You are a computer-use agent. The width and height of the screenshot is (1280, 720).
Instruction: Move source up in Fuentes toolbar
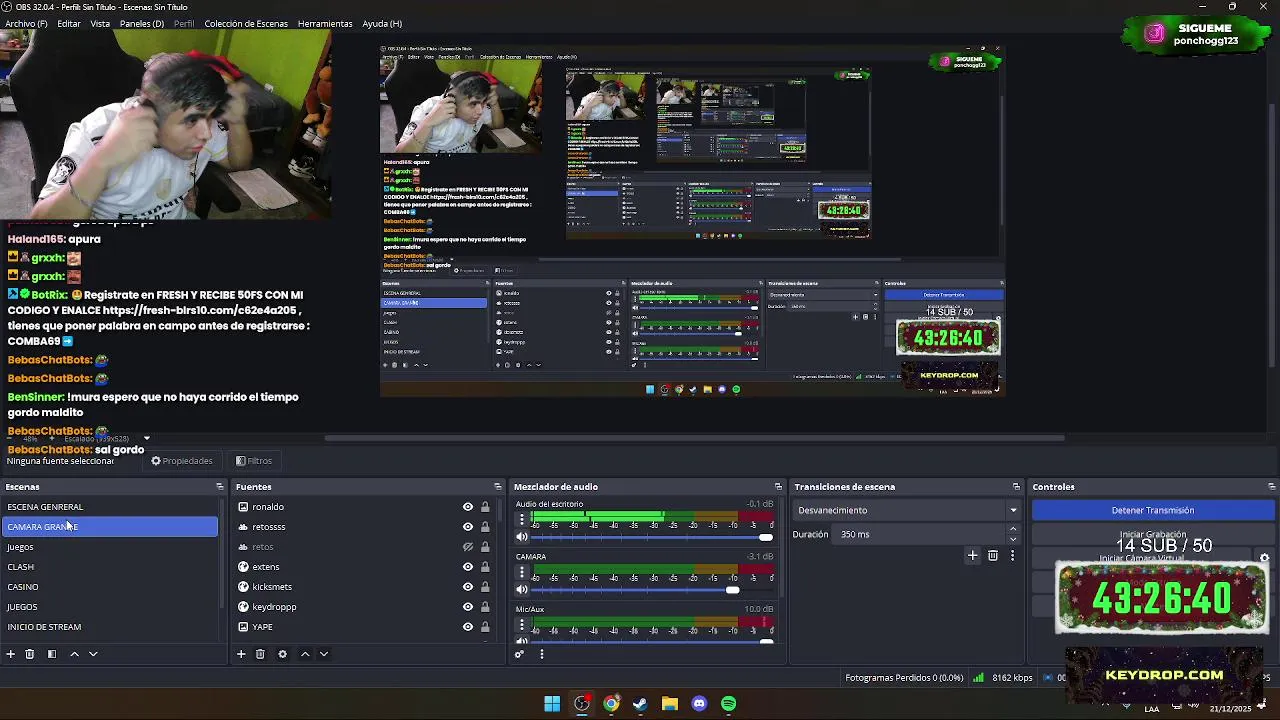coord(305,654)
